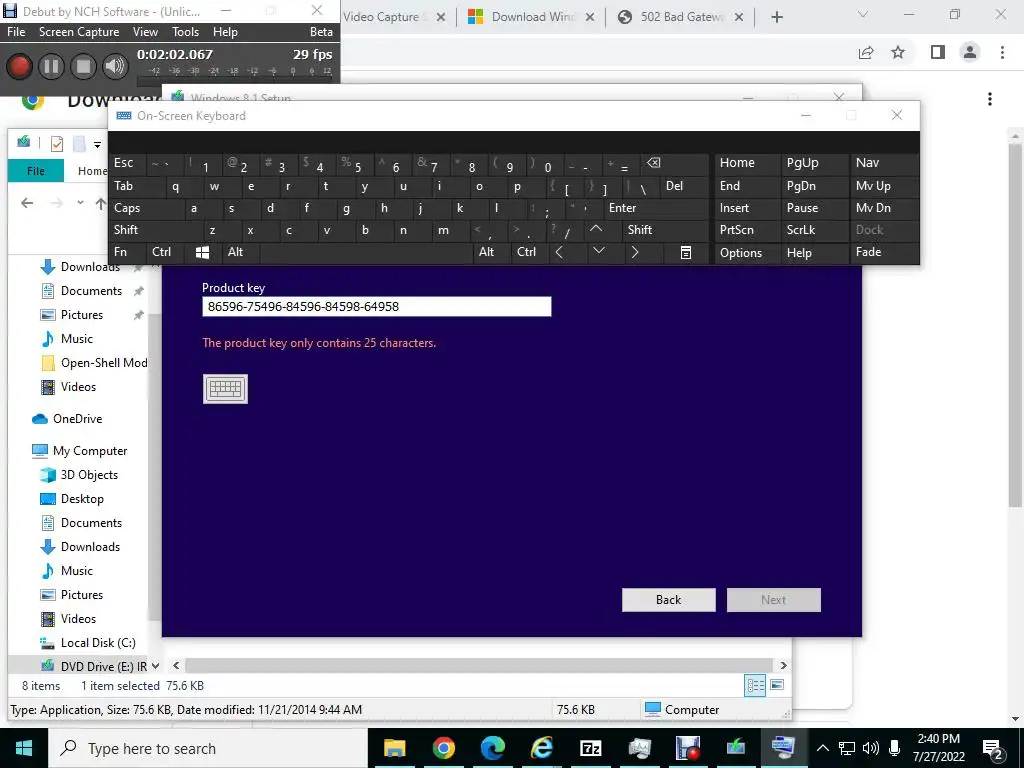Viewport: 1024px width, 768px height.
Task: Pause the Debut recording
Action: click(51, 66)
